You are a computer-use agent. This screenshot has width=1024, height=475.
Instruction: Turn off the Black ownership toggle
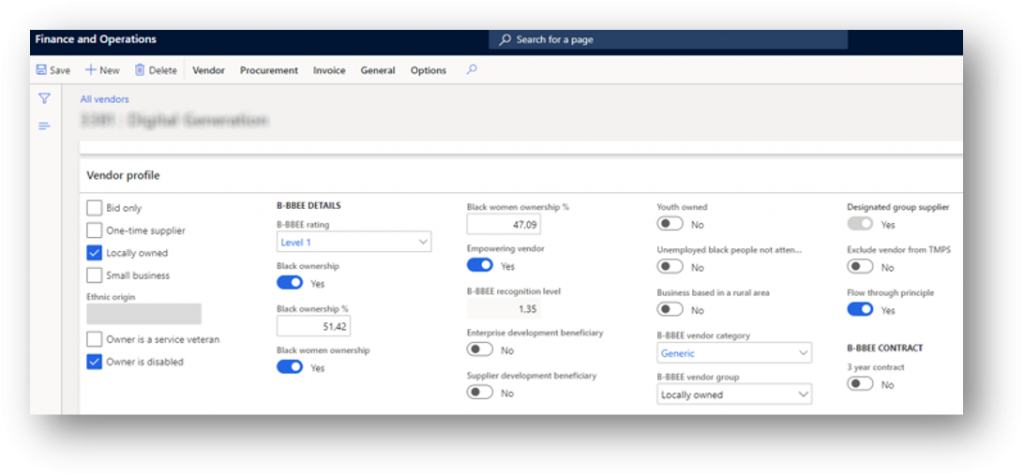coord(289,284)
